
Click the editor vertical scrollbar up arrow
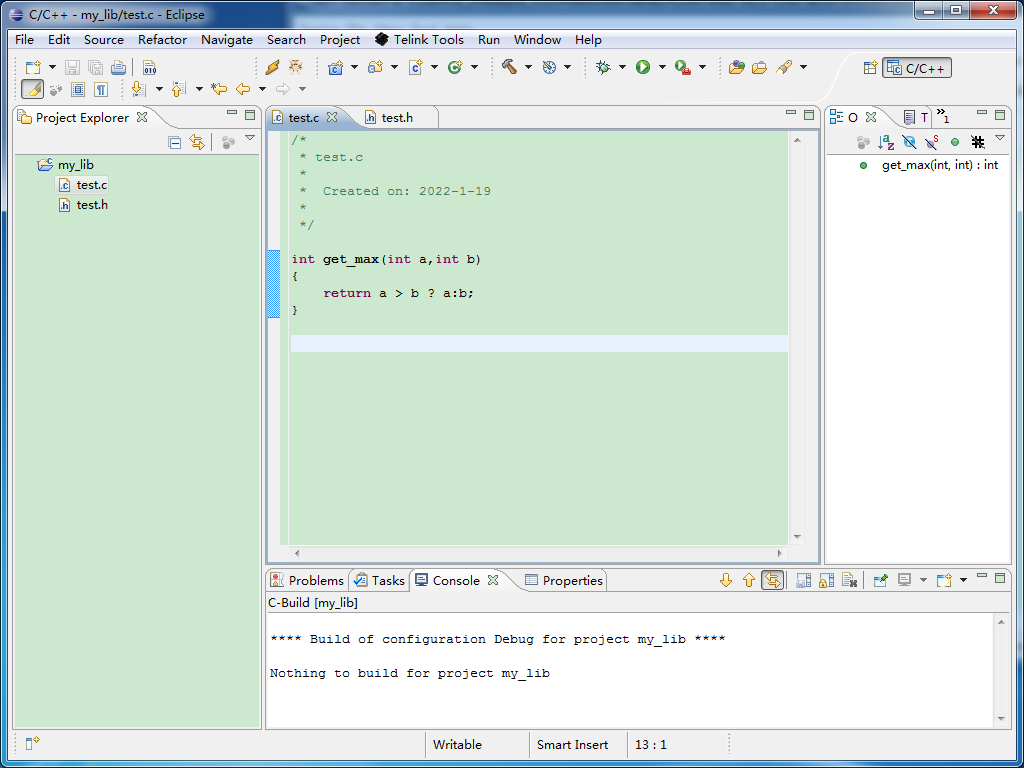click(797, 140)
